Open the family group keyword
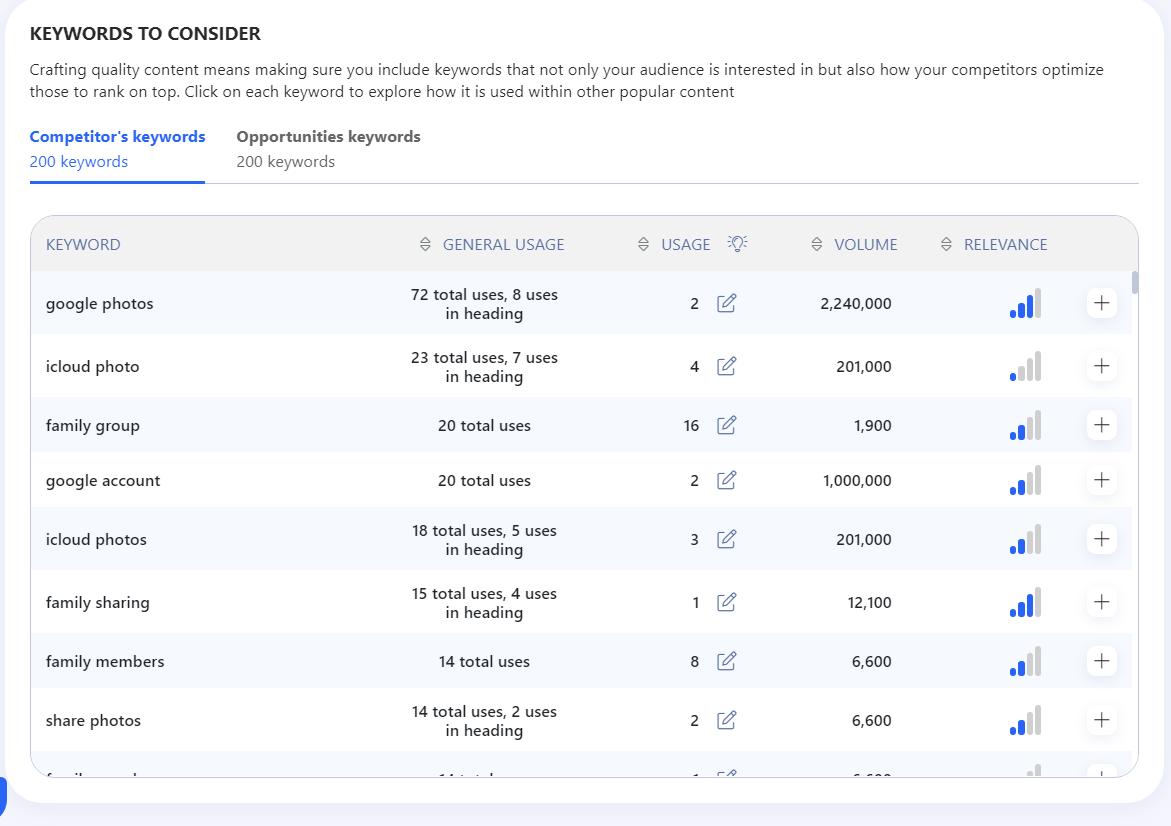The image size is (1171, 826). (x=93, y=425)
